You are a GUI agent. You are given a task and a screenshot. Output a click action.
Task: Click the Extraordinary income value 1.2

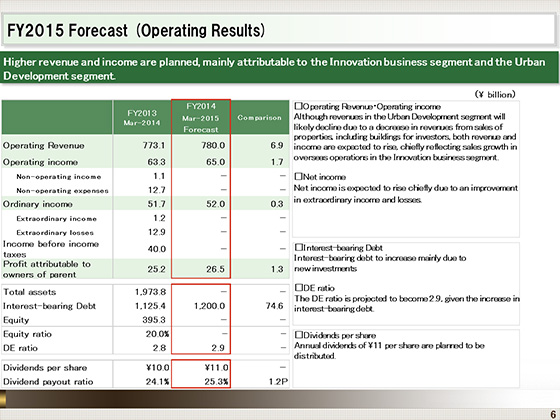point(159,218)
